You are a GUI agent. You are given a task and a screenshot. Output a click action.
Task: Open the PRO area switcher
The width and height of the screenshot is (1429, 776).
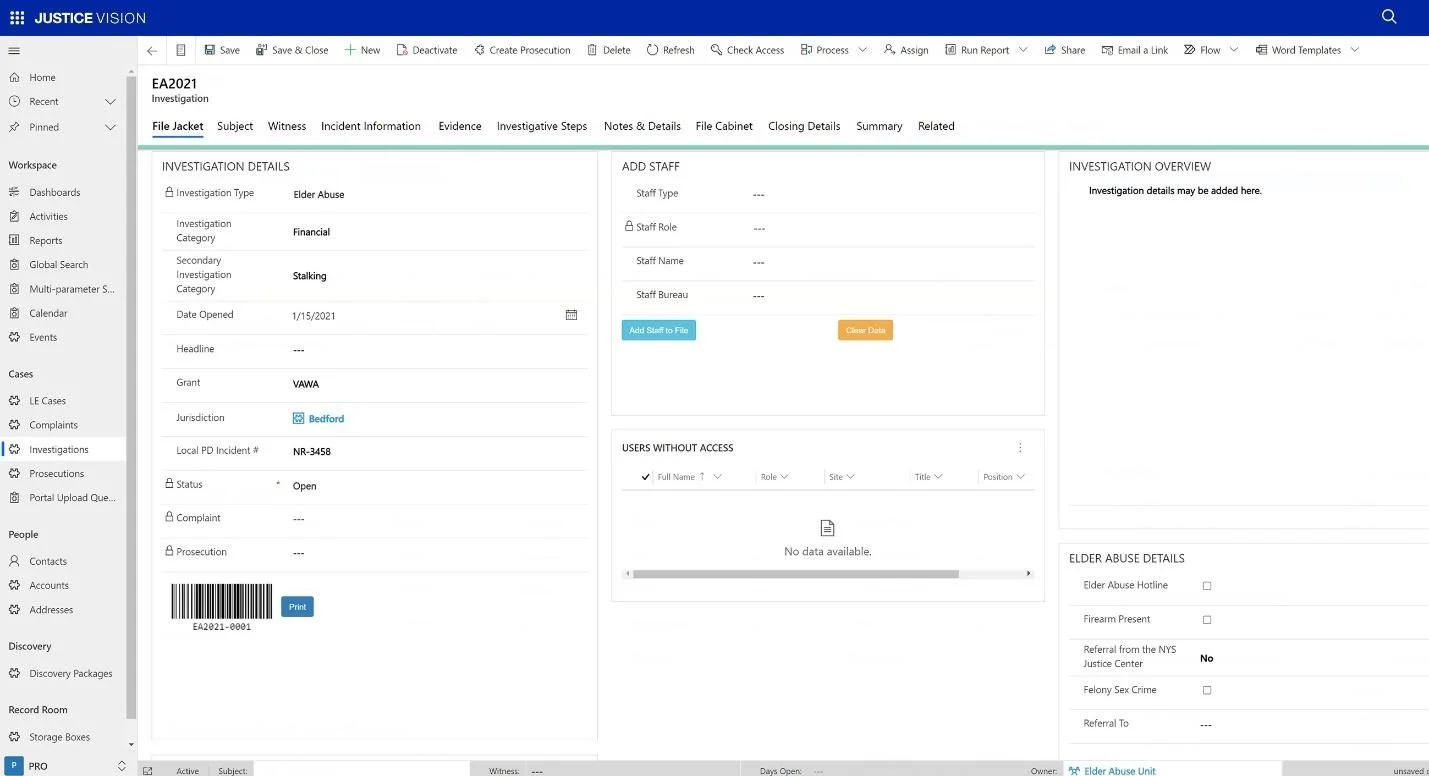click(x=122, y=766)
